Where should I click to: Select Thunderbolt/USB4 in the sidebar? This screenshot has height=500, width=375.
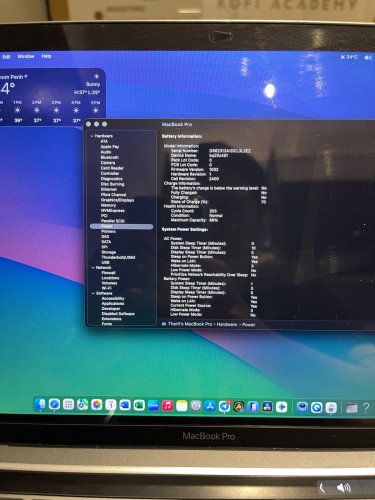(x=118, y=257)
